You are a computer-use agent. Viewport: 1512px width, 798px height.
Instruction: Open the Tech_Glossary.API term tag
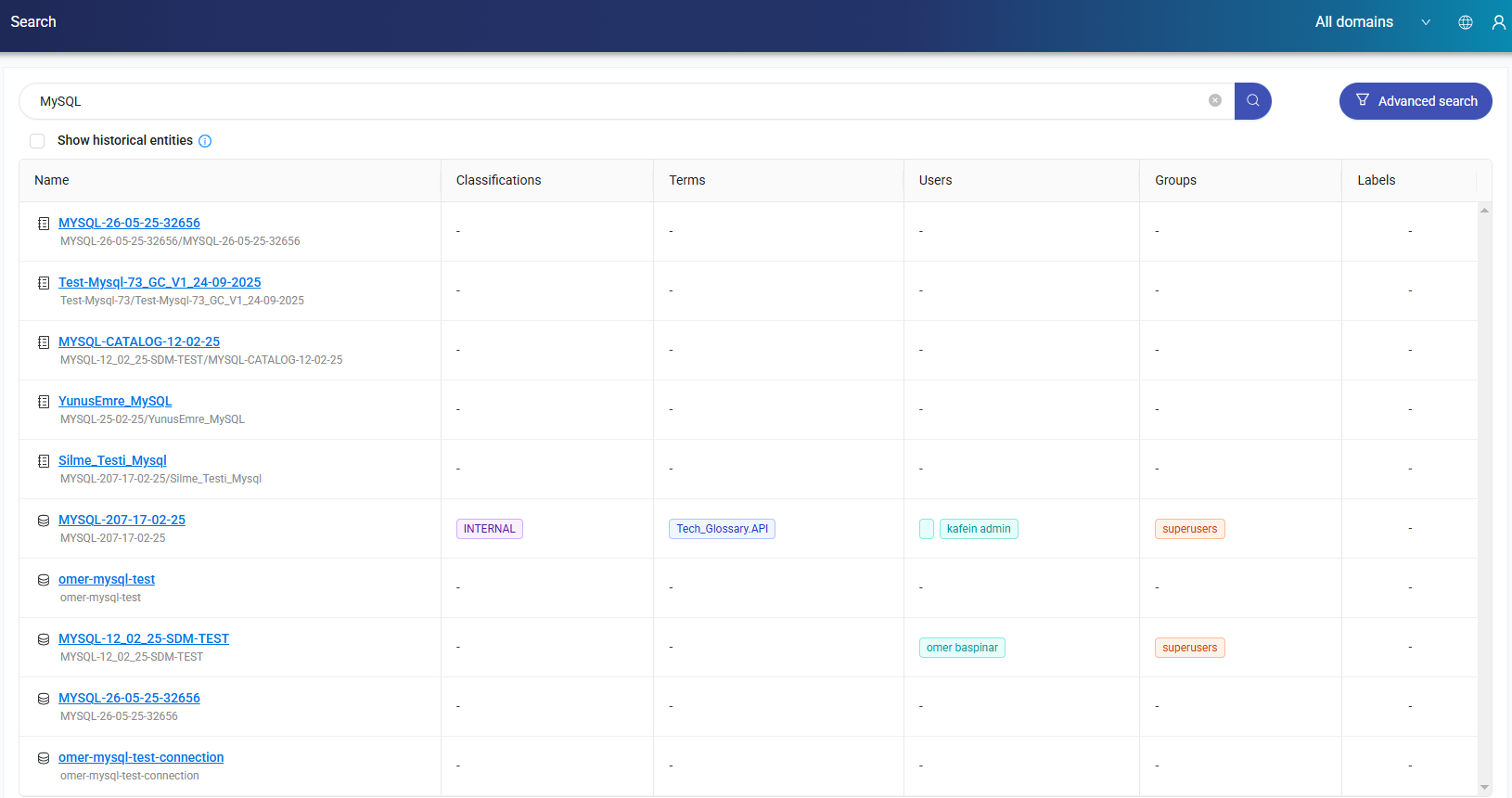722,529
